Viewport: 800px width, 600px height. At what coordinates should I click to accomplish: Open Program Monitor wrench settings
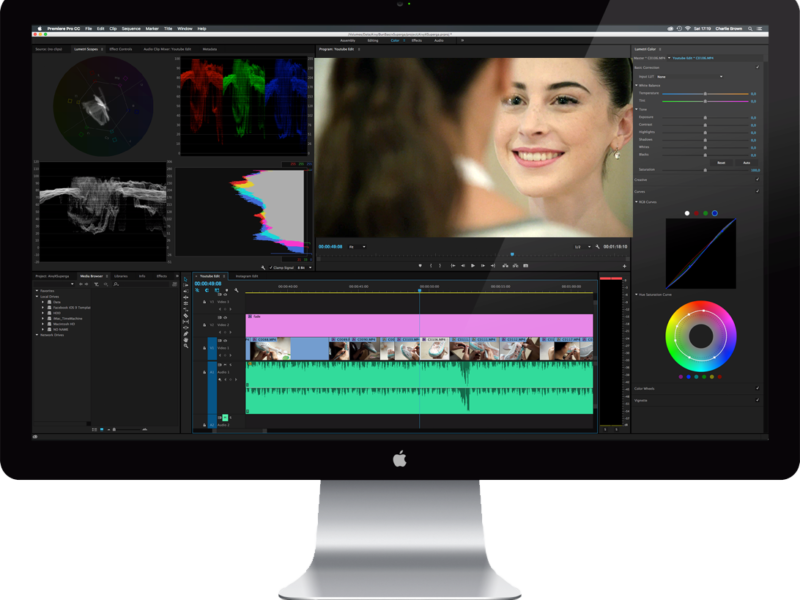point(597,246)
